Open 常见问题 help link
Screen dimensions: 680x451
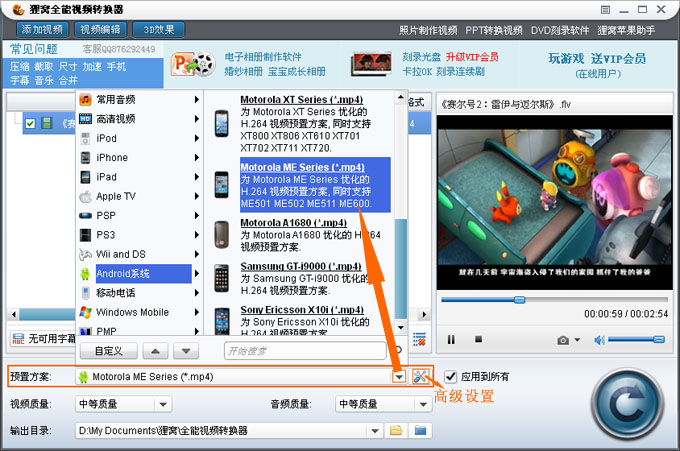tap(34, 49)
